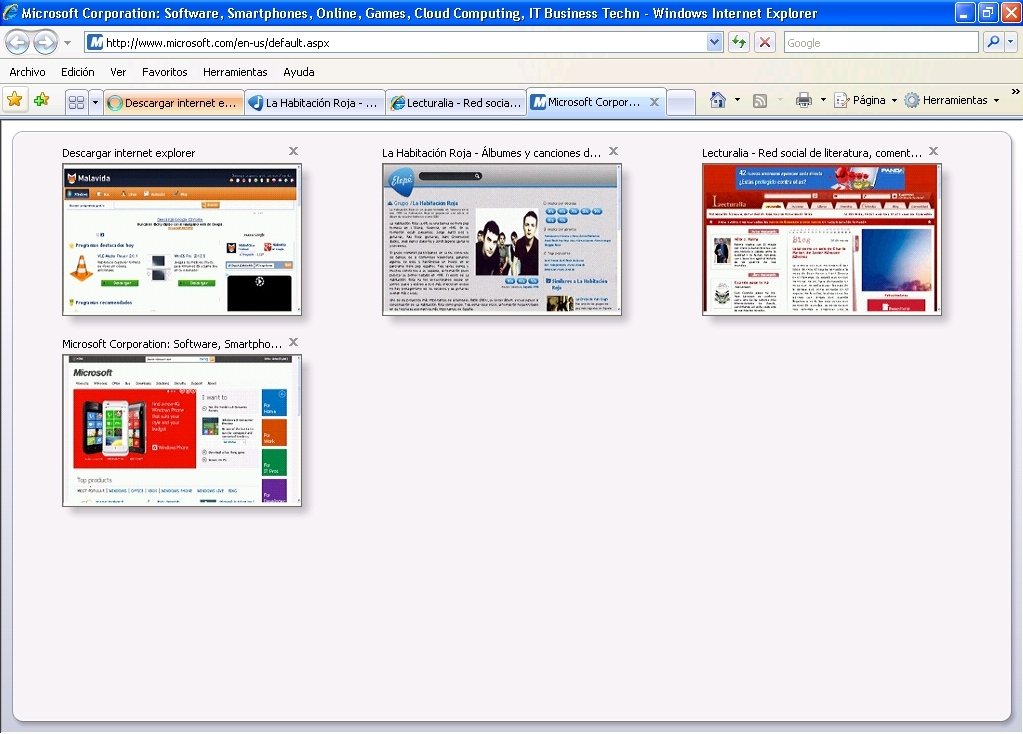Switch to the Lecturalia tab

[456, 102]
